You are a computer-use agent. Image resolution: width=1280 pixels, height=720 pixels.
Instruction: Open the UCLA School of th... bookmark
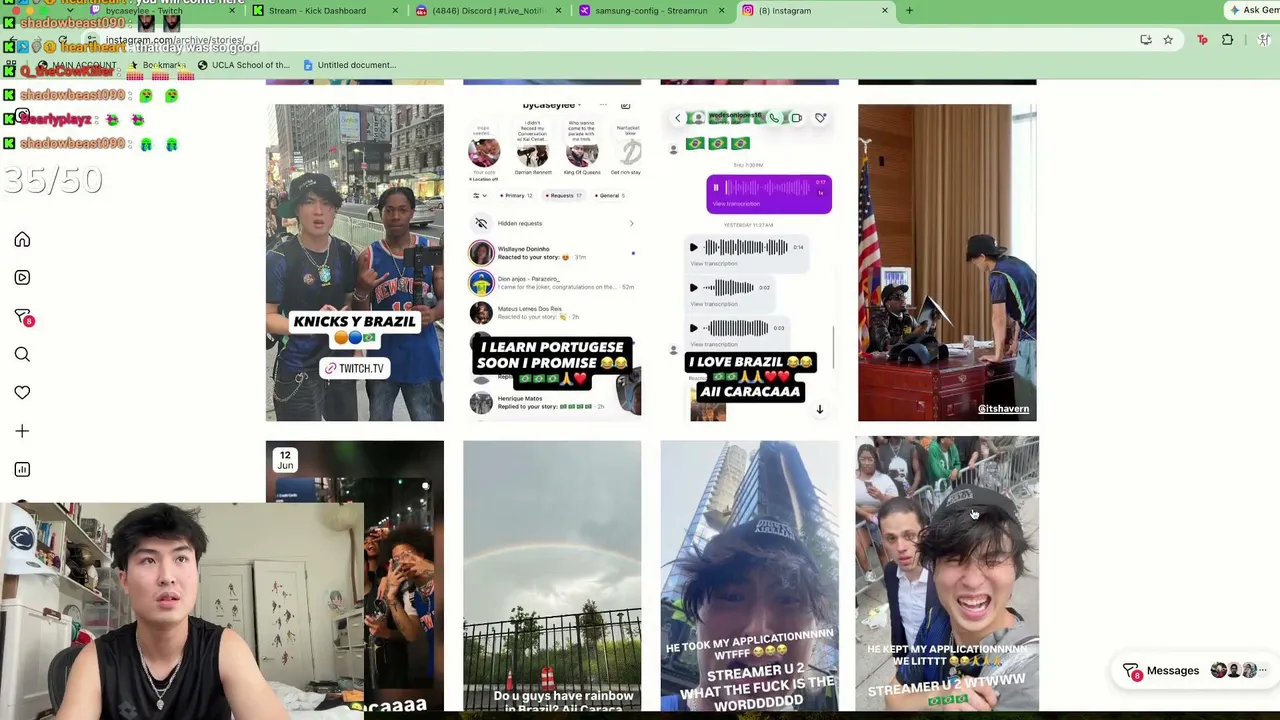tap(243, 65)
